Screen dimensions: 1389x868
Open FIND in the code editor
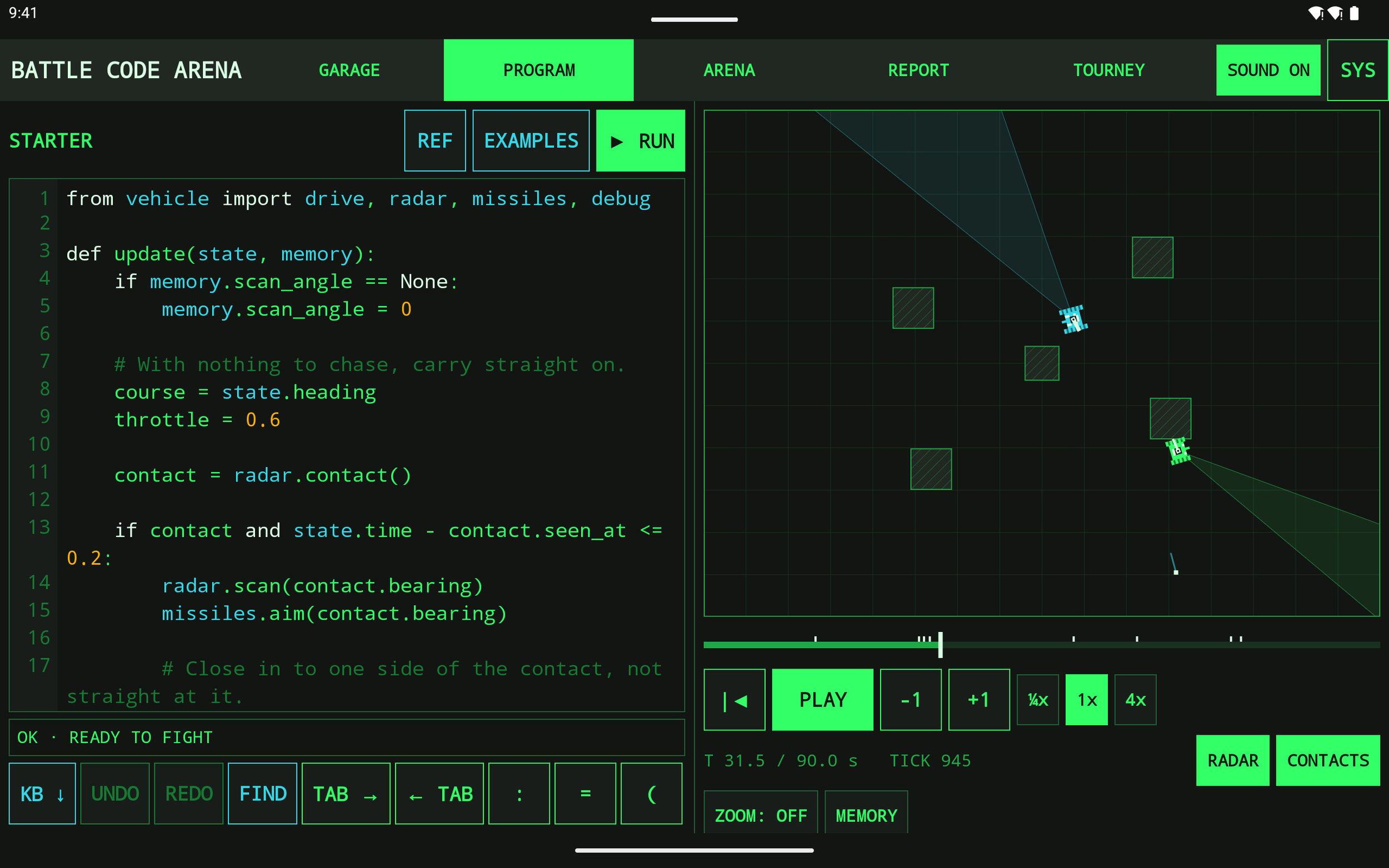(262, 794)
